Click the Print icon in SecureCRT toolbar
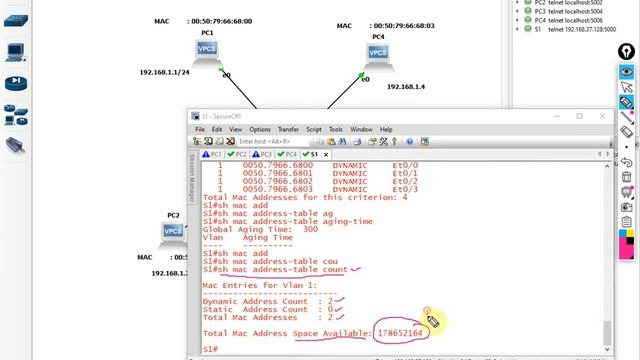640x360 pixels. coord(357,141)
